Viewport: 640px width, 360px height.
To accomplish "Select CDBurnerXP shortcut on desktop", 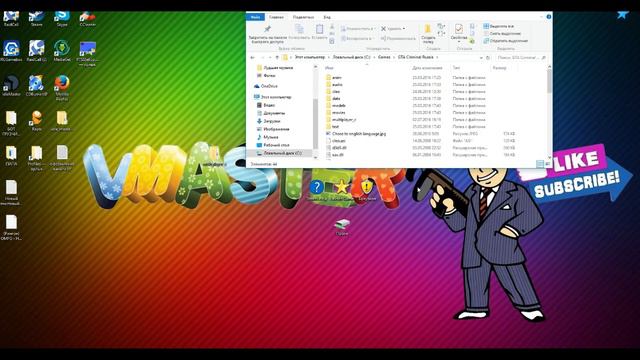I will point(36,86).
